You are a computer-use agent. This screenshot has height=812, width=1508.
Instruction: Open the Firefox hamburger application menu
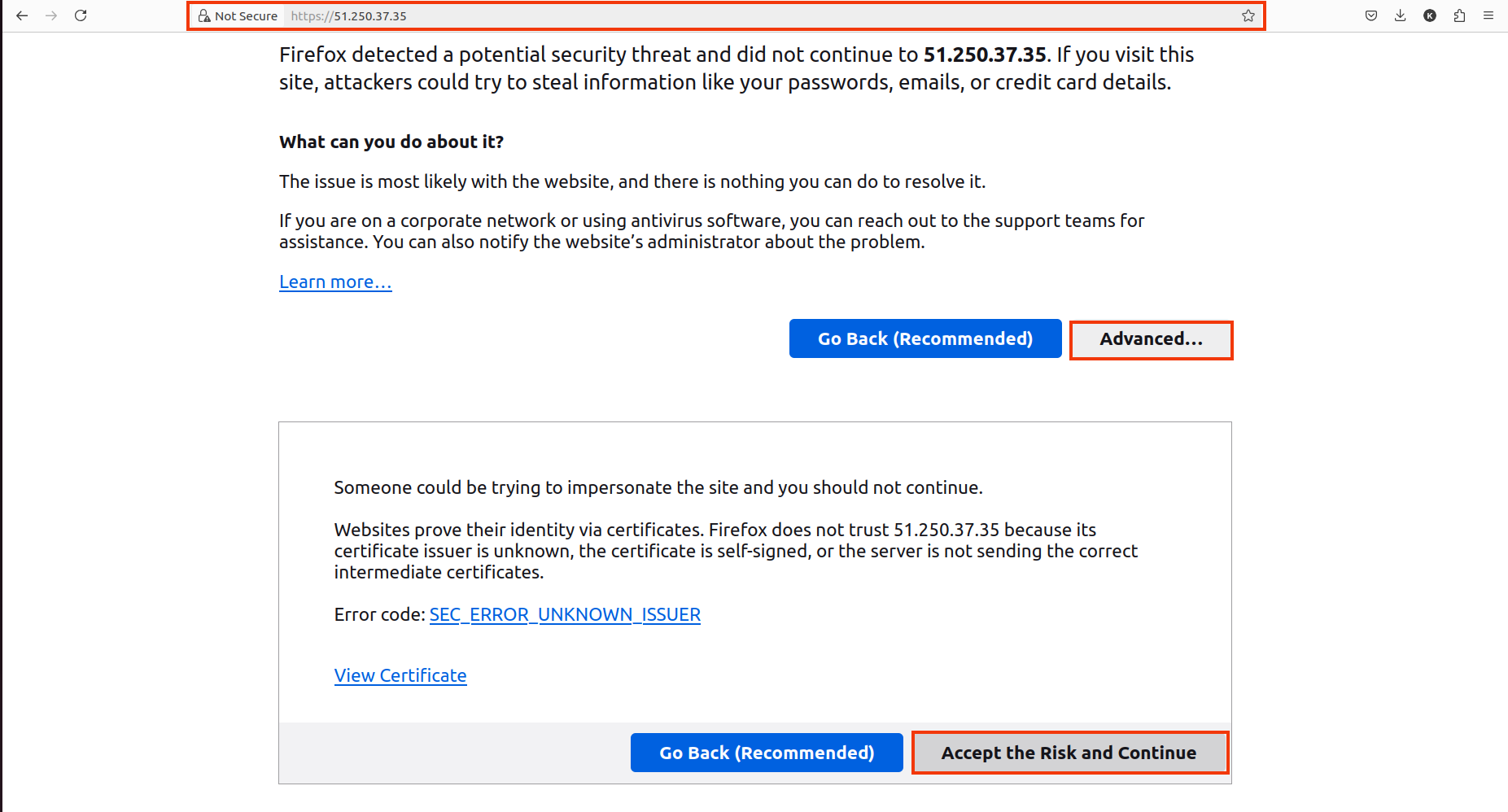[1488, 15]
